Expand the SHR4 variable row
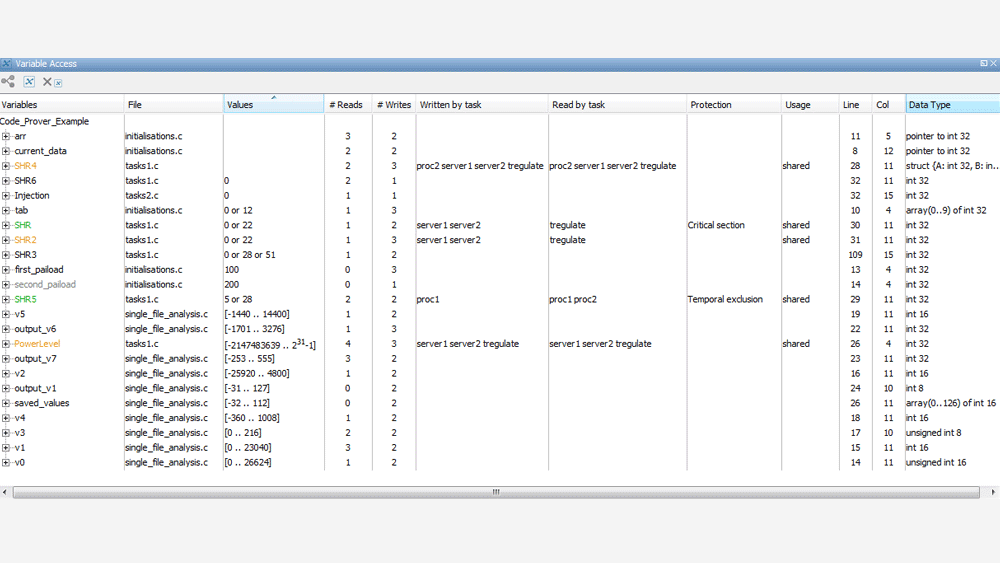The image size is (1000, 563). pos(6,166)
